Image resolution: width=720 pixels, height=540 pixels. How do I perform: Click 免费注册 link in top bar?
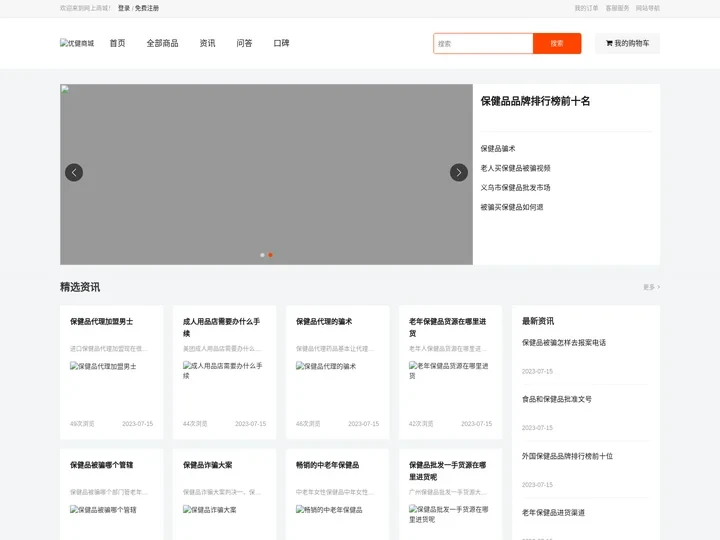(x=146, y=8)
